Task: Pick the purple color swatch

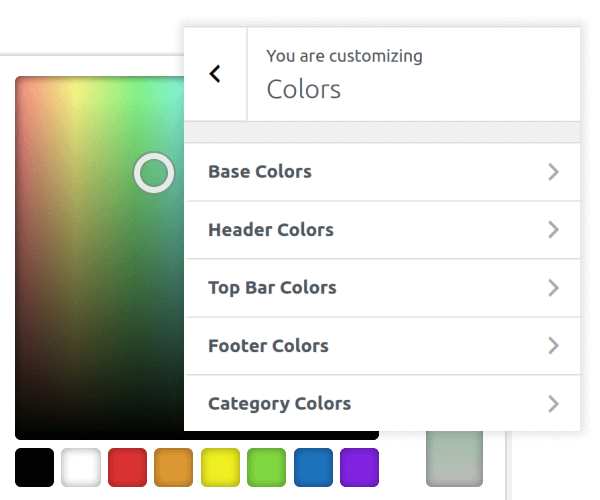Action: 359,467
